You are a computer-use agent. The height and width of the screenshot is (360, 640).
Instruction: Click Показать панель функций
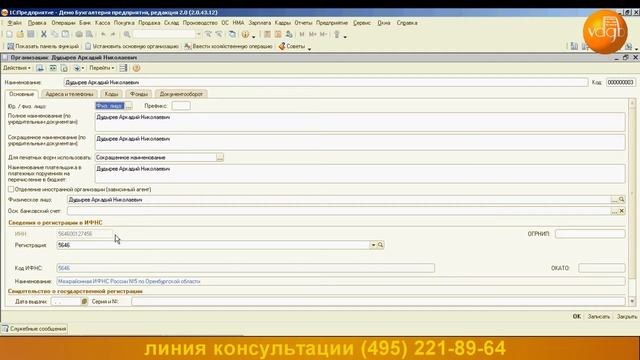(43, 47)
